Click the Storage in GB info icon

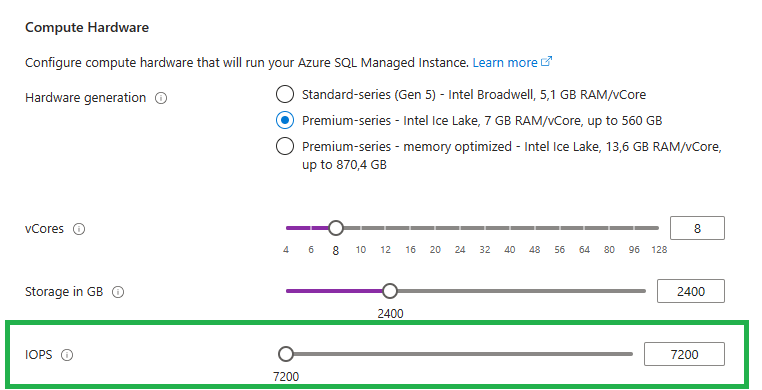(x=118, y=292)
